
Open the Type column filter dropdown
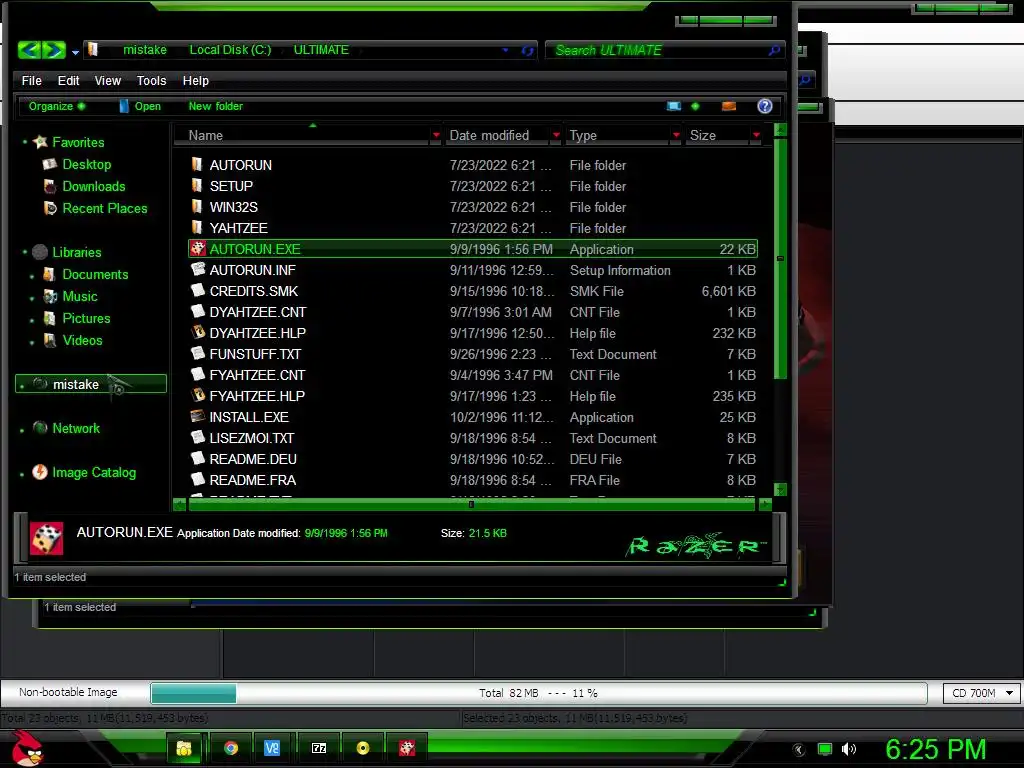pos(676,135)
